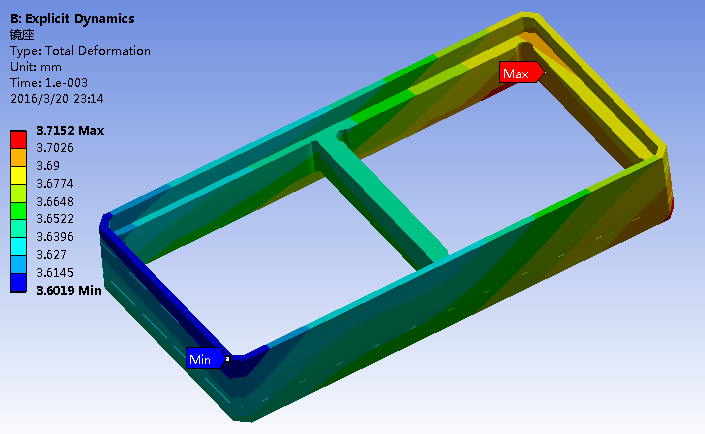The image size is (705, 434).
Task: Click the blue Min probe label
Action: coord(206,359)
